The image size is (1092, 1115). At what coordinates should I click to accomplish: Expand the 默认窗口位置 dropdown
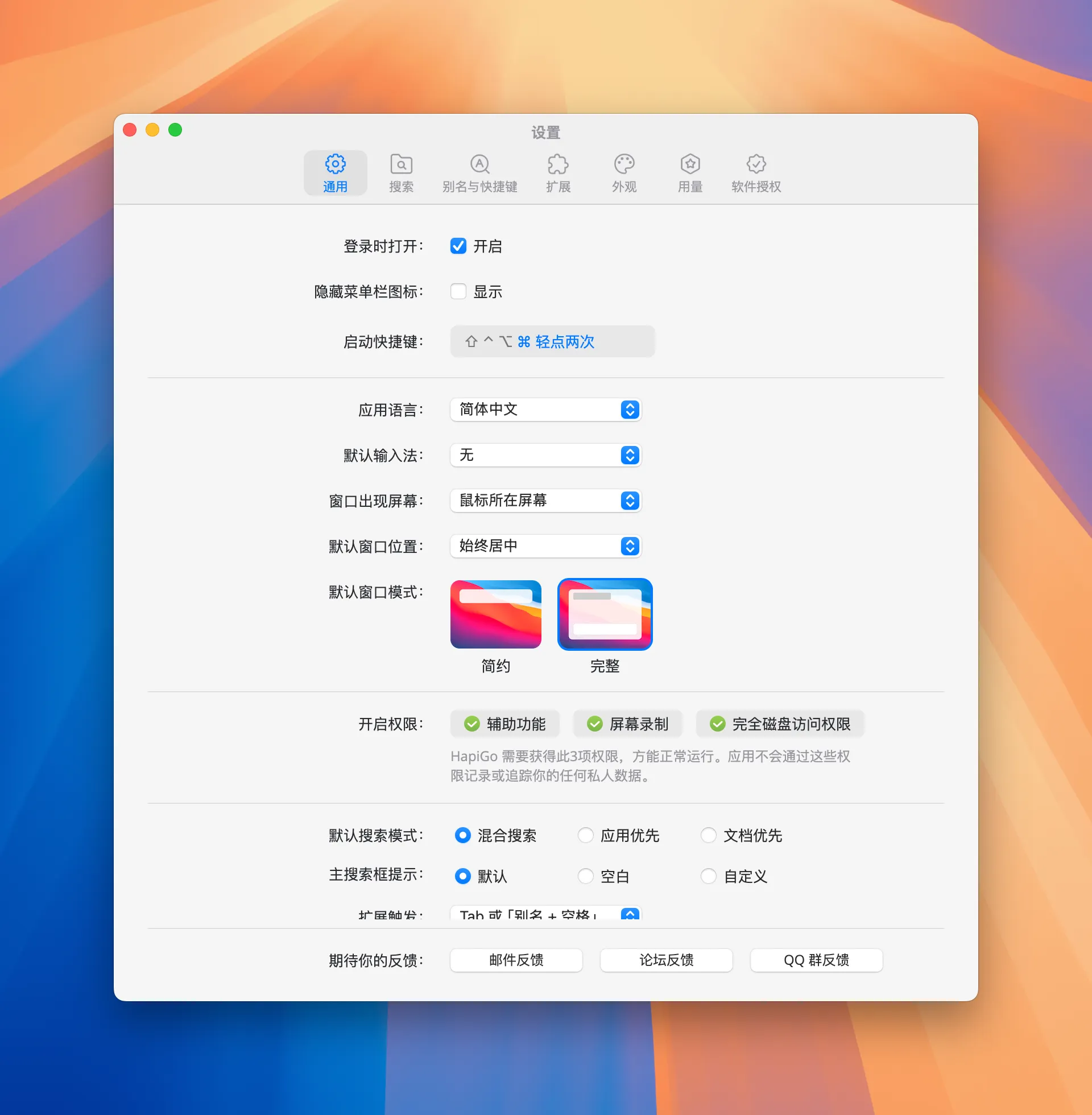tap(545, 546)
